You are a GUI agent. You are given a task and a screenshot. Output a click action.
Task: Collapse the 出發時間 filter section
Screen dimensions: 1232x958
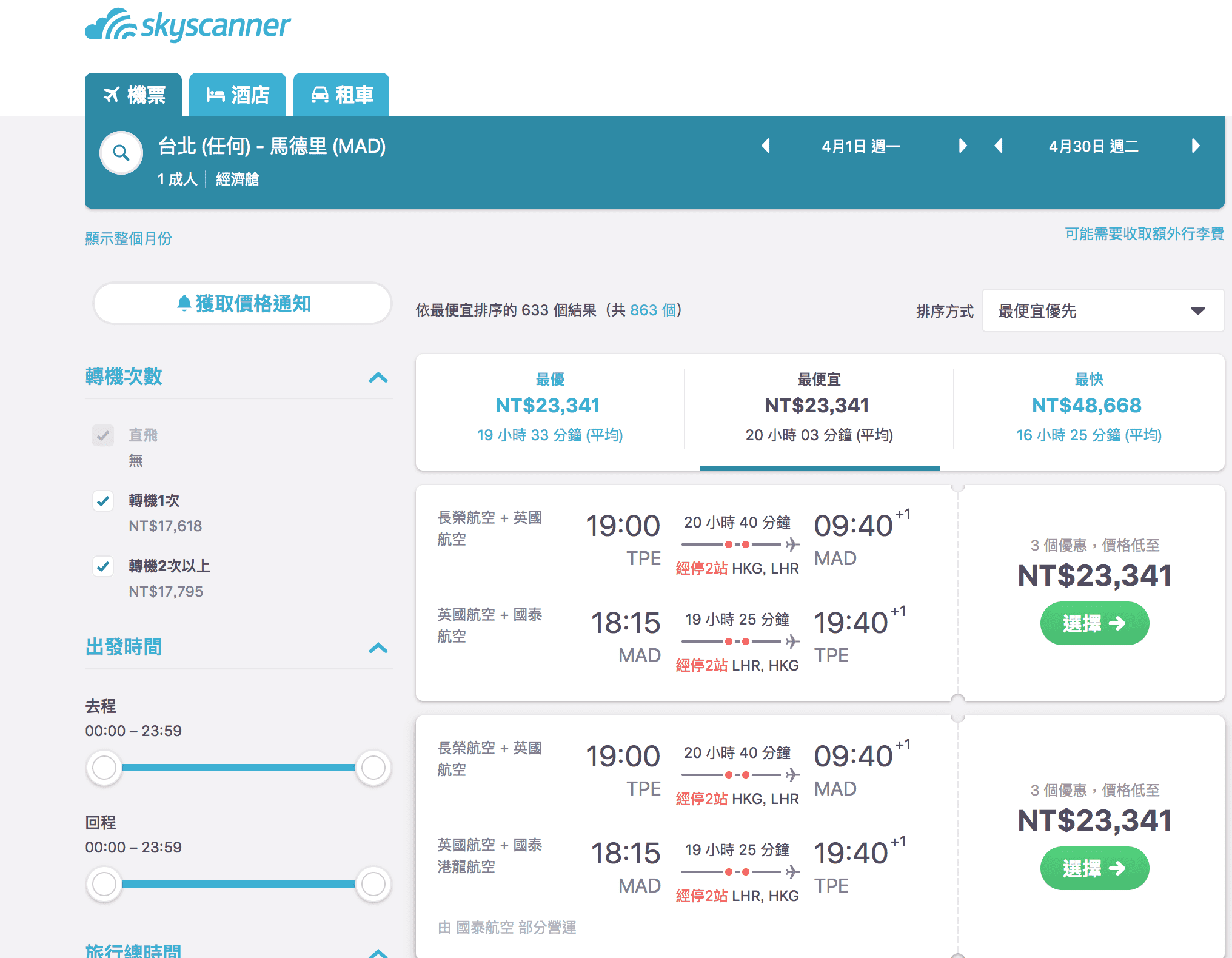(x=378, y=648)
